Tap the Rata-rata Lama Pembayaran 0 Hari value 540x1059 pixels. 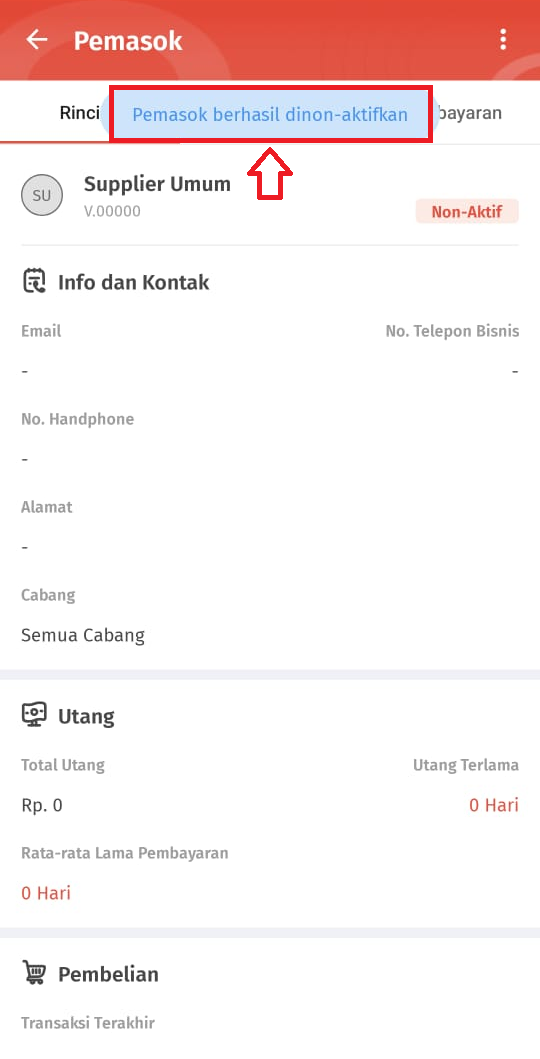[x=46, y=893]
